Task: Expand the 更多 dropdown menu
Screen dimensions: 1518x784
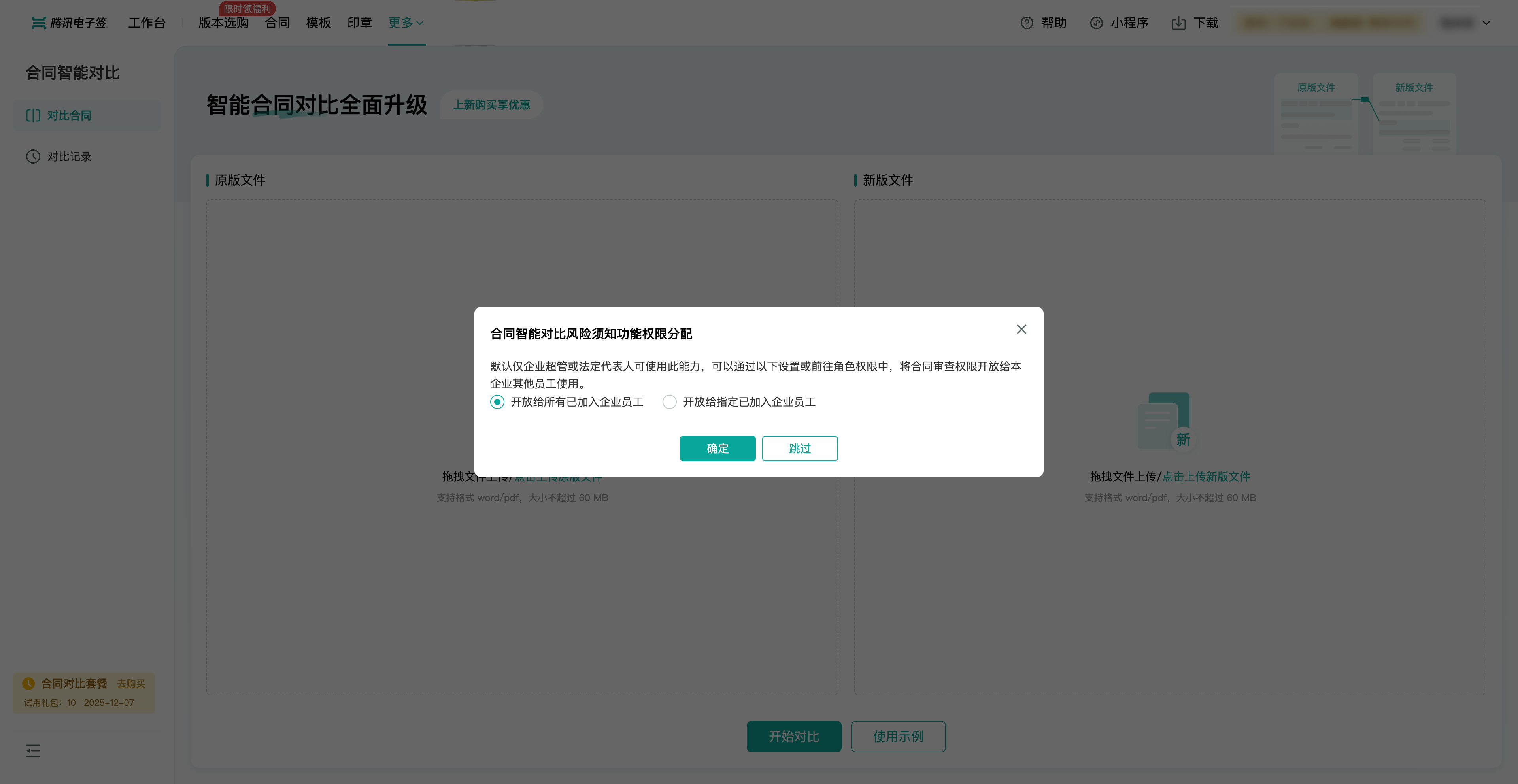Action: pyautogui.click(x=406, y=23)
